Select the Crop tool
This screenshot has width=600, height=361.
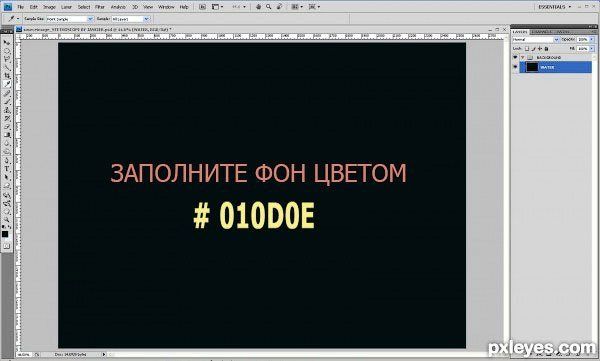(7, 76)
